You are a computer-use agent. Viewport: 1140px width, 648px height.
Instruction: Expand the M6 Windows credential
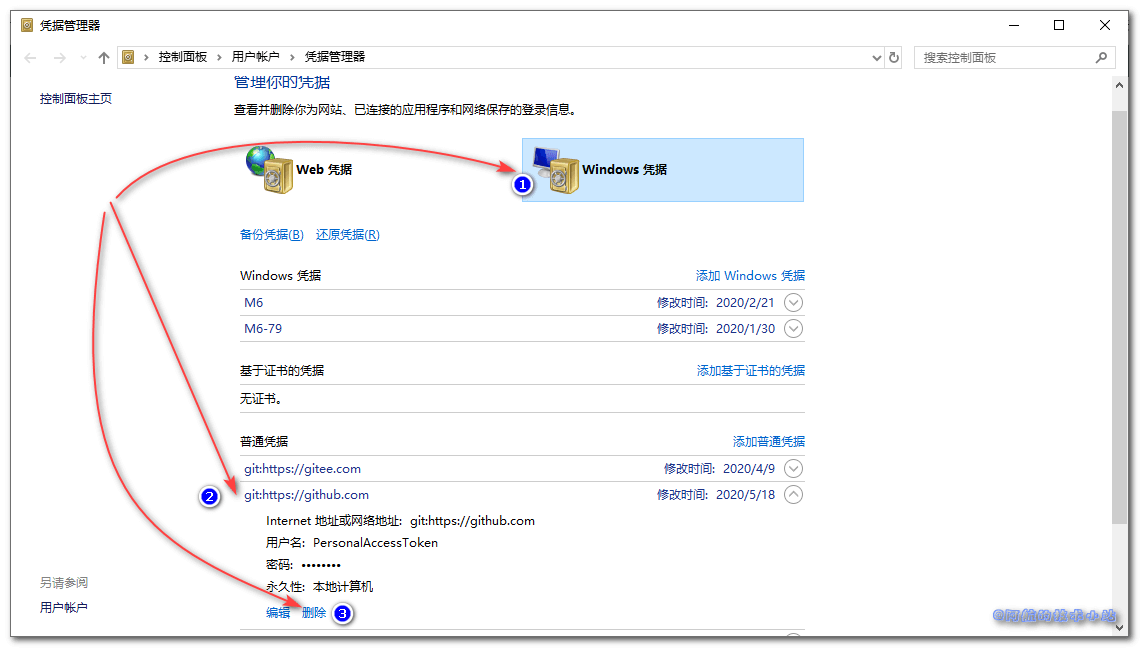tap(791, 302)
